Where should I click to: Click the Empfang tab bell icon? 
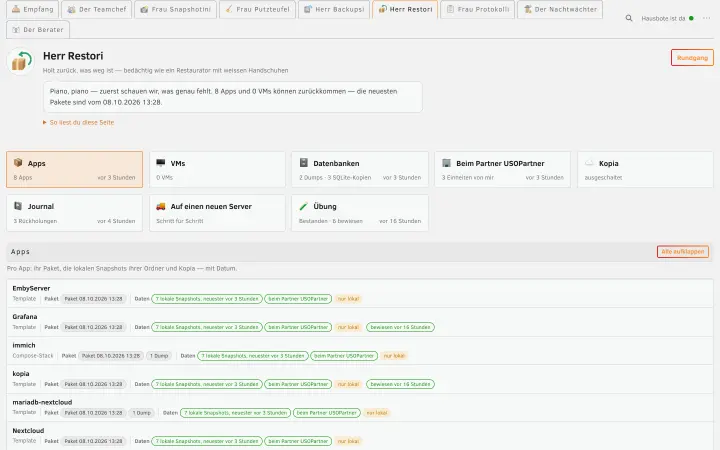16,9
